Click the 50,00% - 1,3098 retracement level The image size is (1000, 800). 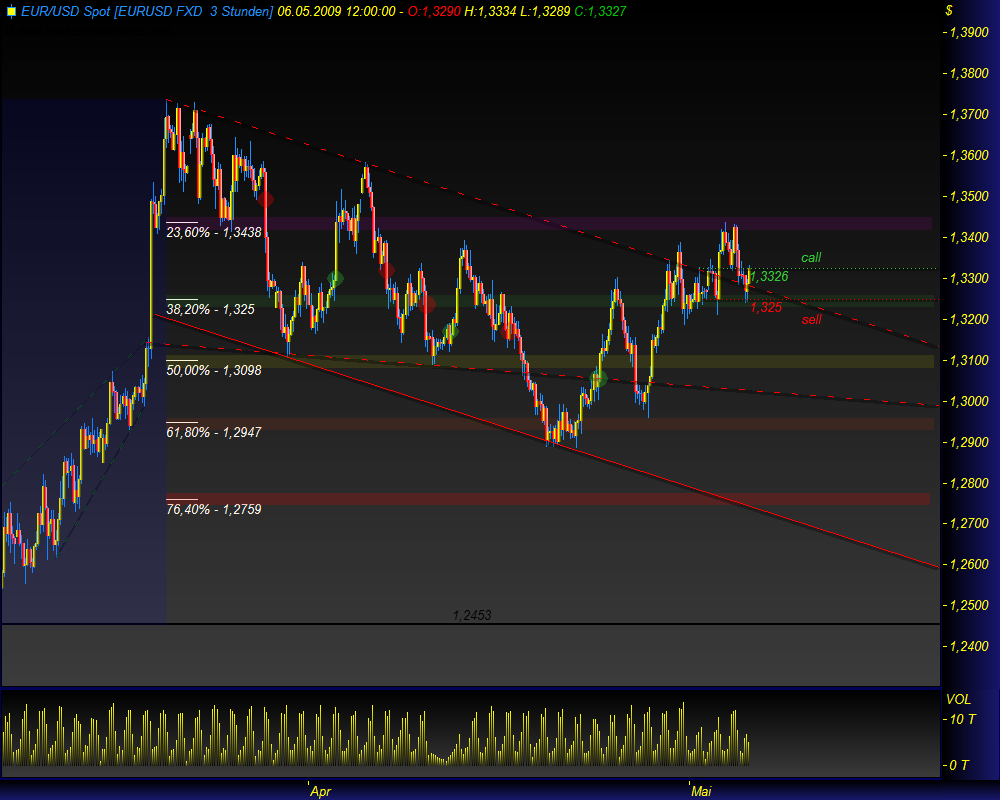tap(213, 370)
